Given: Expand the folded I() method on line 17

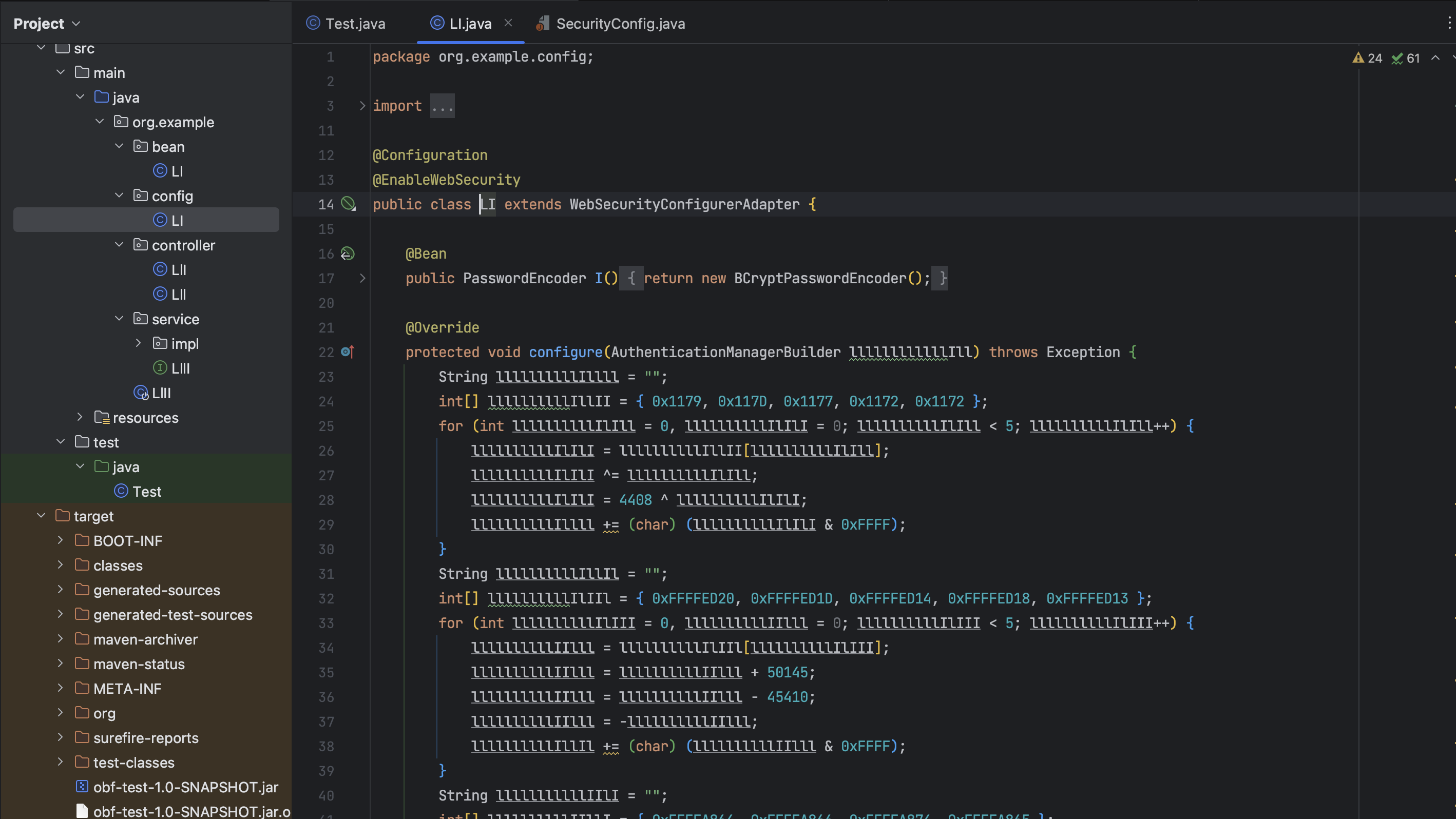Looking at the screenshot, I should coord(362,278).
